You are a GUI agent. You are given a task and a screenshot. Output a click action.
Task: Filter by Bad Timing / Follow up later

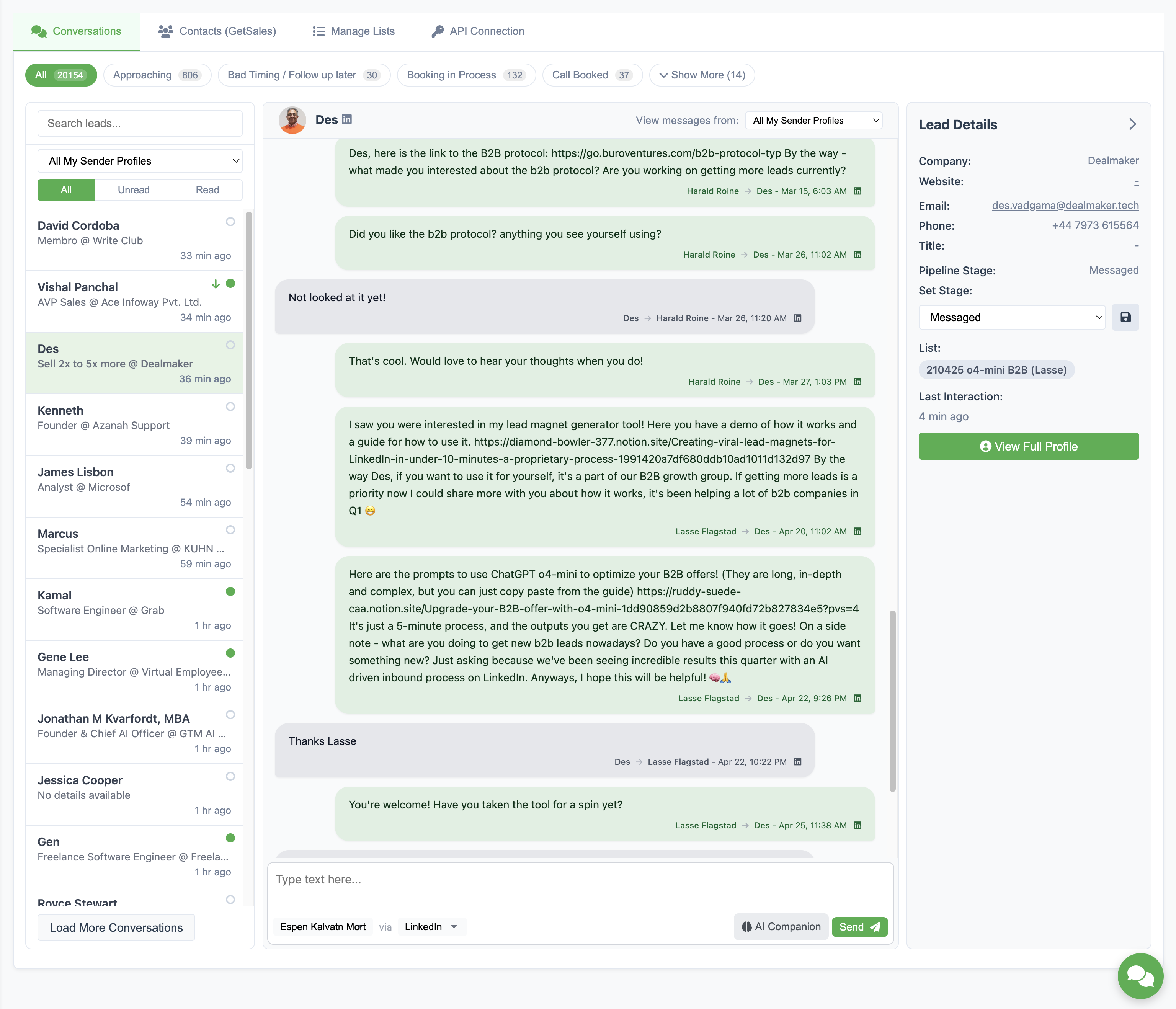(x=304, y=75)
